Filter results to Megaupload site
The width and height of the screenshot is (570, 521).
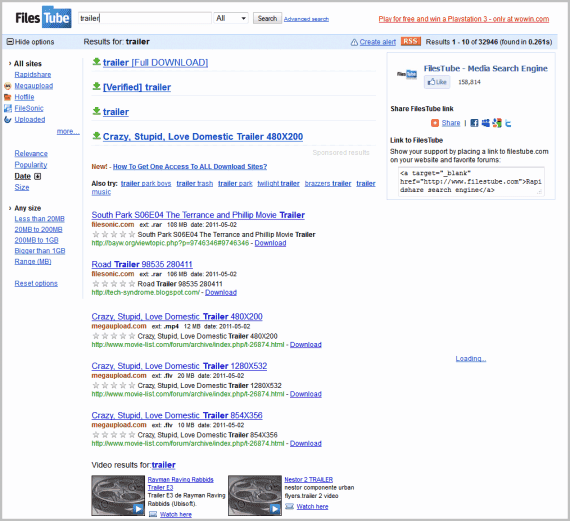tap(33, 86)
